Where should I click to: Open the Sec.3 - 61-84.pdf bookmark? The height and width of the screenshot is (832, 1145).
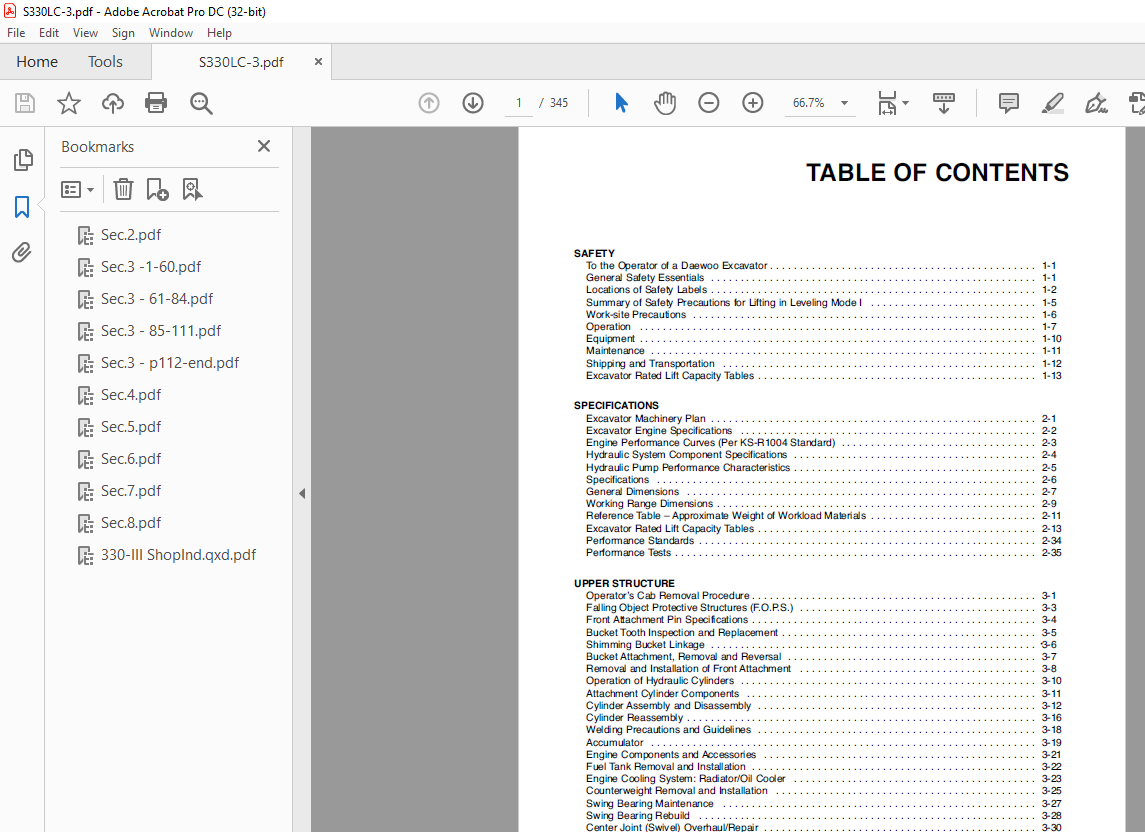pos(157,299)
